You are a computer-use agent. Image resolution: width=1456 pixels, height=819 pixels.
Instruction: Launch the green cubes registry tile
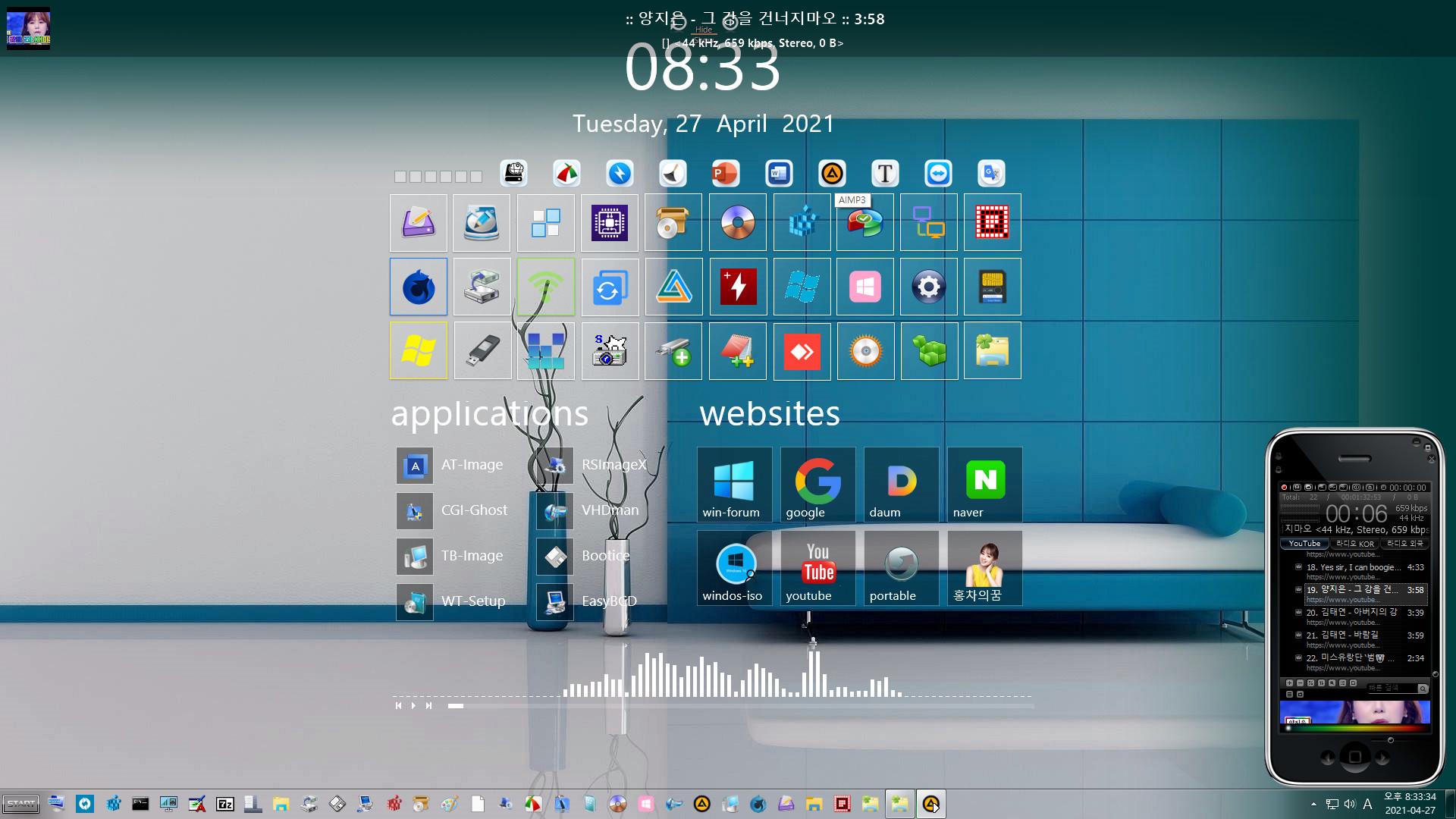929,350
